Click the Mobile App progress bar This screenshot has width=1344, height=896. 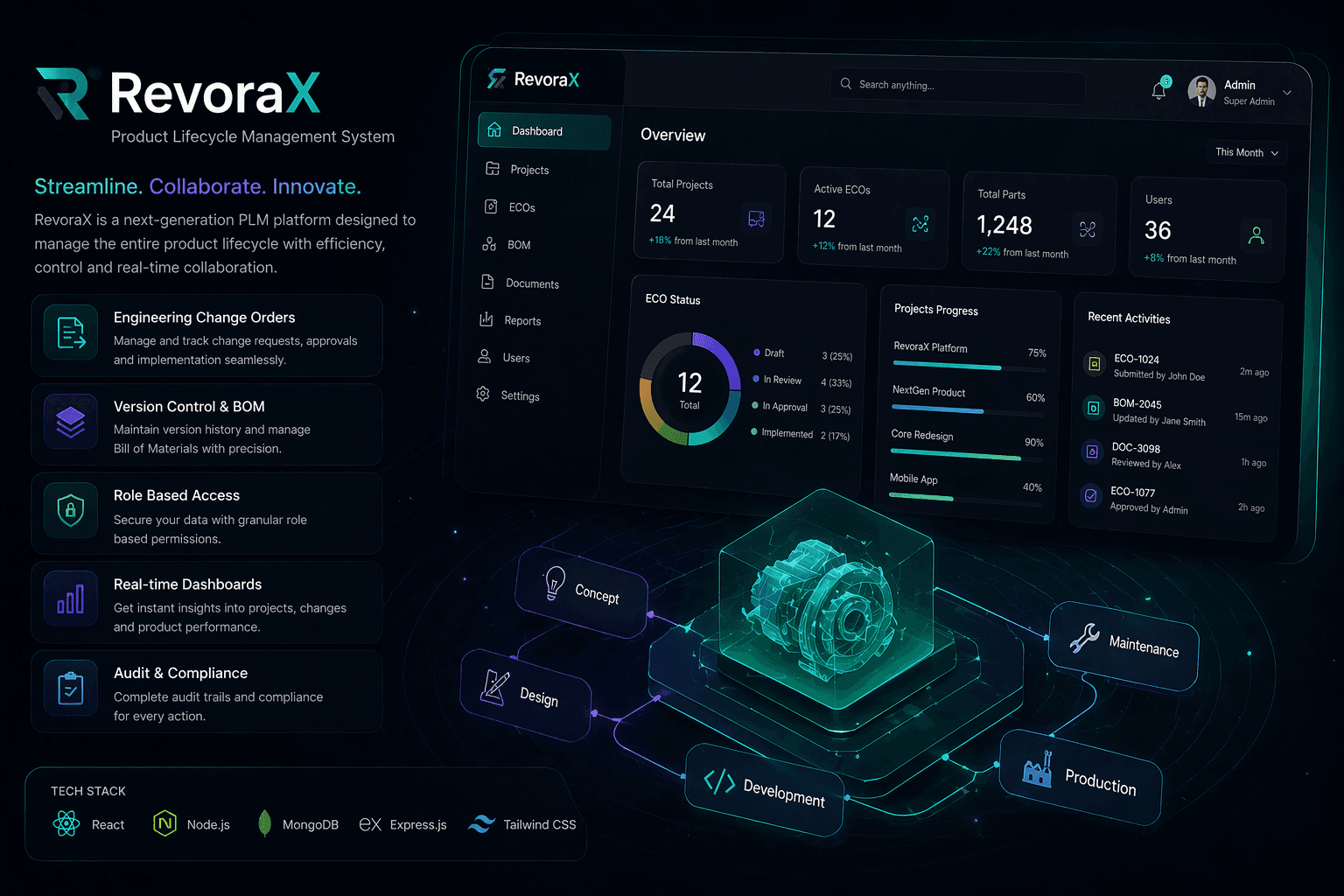click(x=964, y=498)
